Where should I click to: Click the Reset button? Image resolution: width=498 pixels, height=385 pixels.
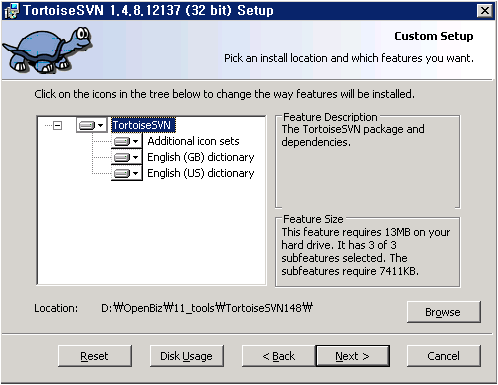[95, 356]
